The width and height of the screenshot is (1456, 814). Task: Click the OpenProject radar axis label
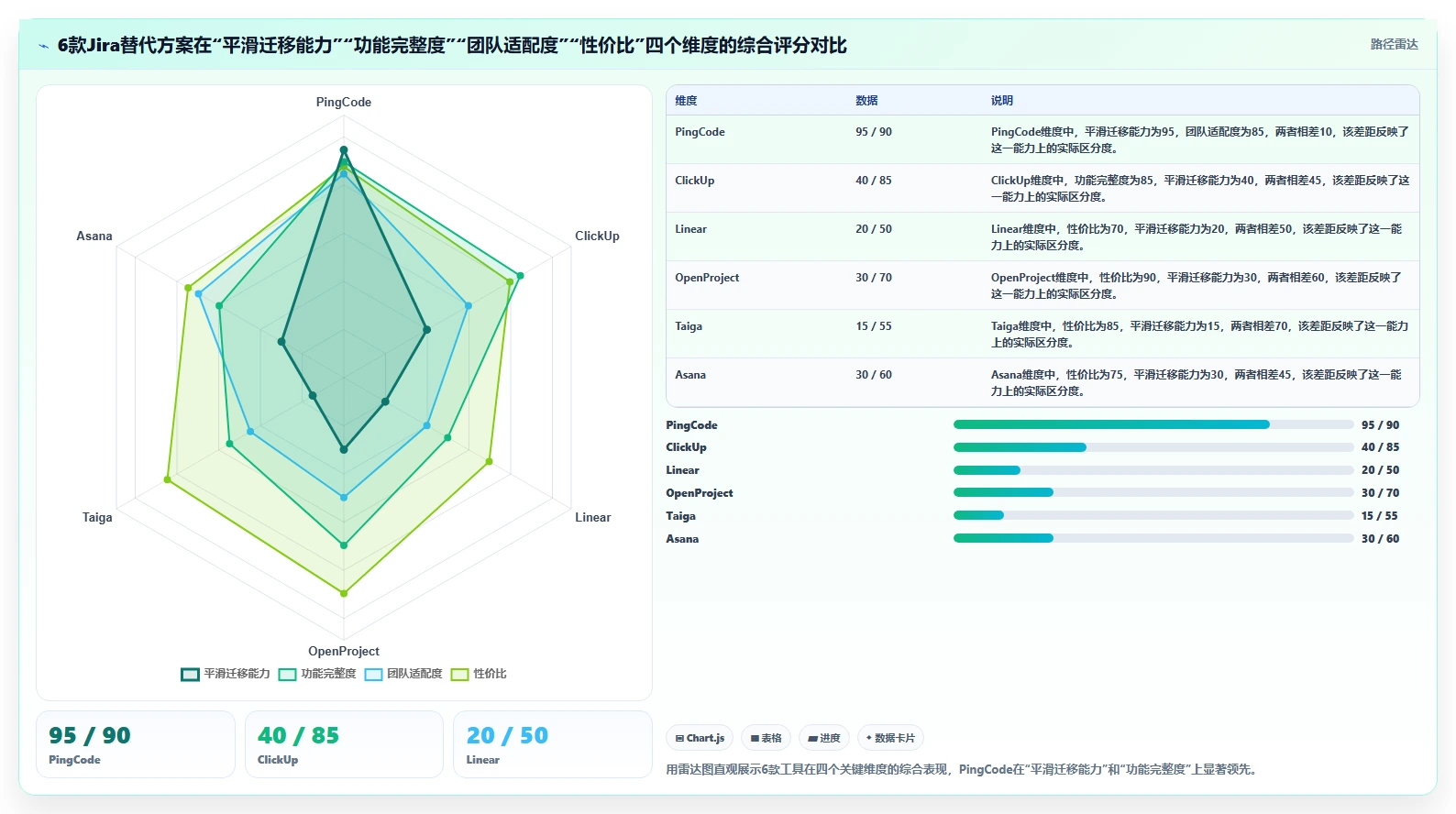[344, 651]
